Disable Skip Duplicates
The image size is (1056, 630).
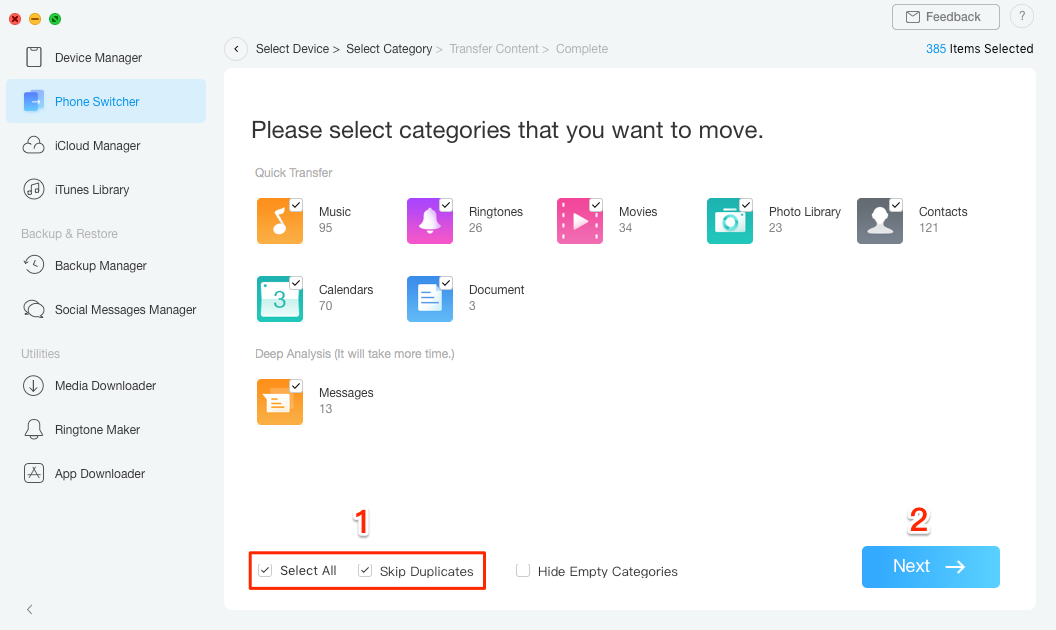(364, 570)
